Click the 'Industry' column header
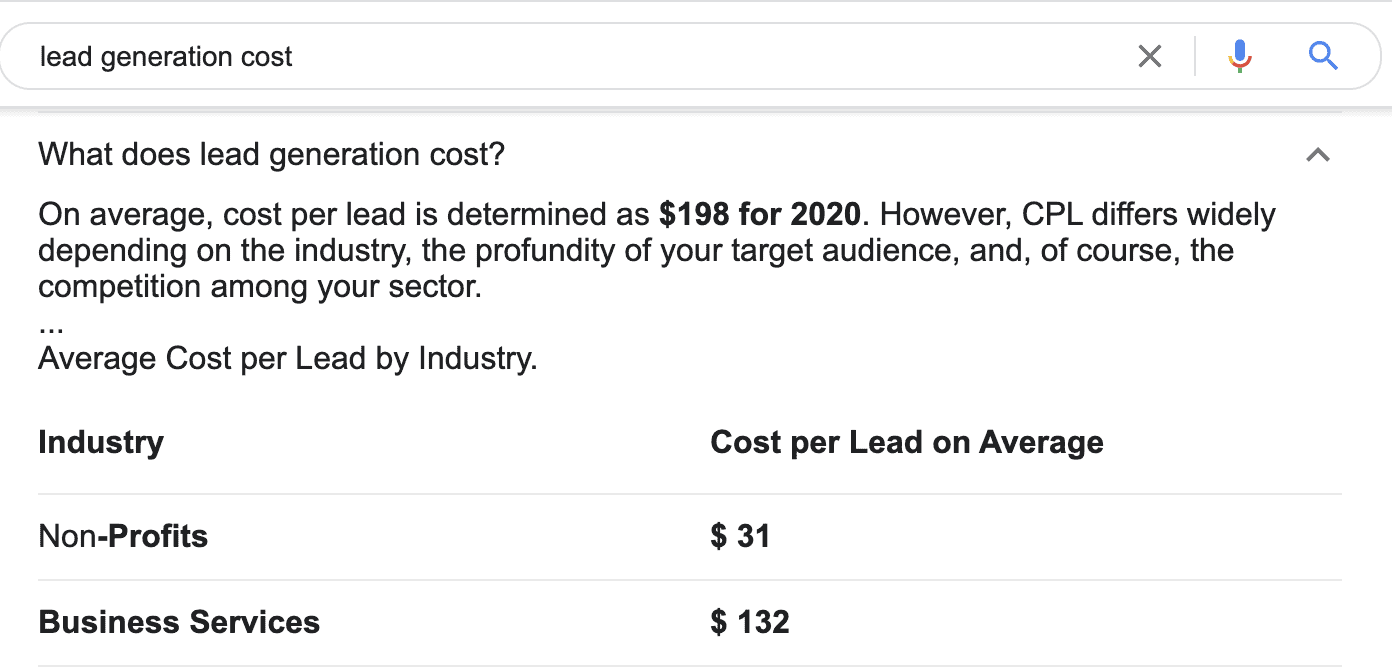 [x=100, y=441]
